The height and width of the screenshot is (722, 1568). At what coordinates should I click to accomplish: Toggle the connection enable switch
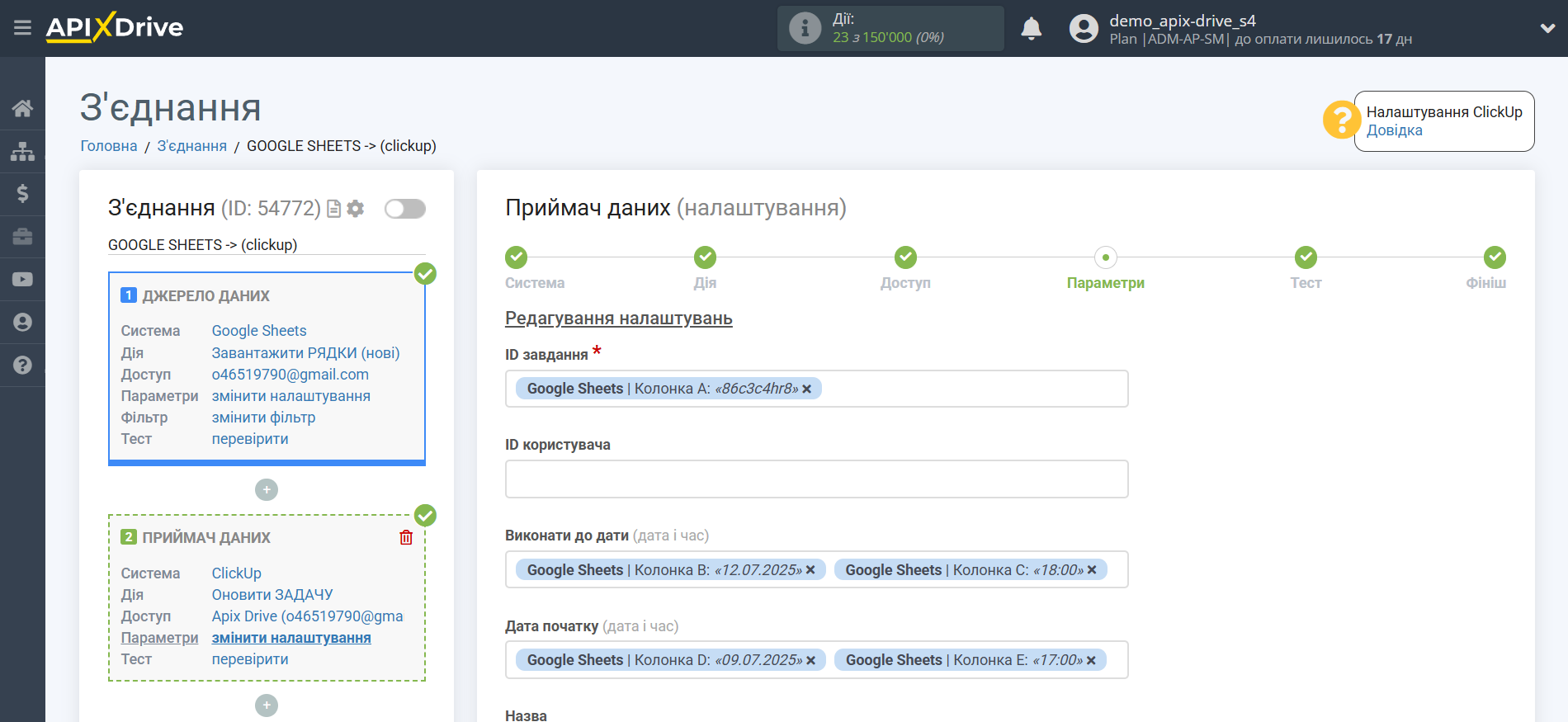pos(404,209)
